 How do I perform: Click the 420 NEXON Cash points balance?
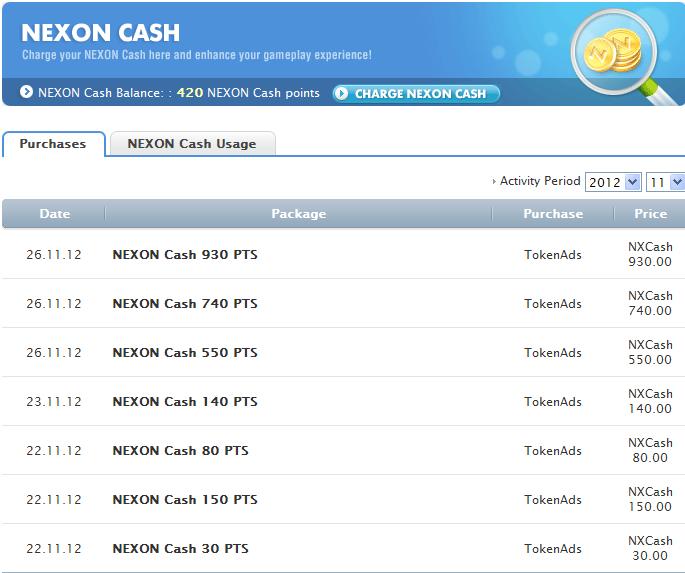click(248, 93)
